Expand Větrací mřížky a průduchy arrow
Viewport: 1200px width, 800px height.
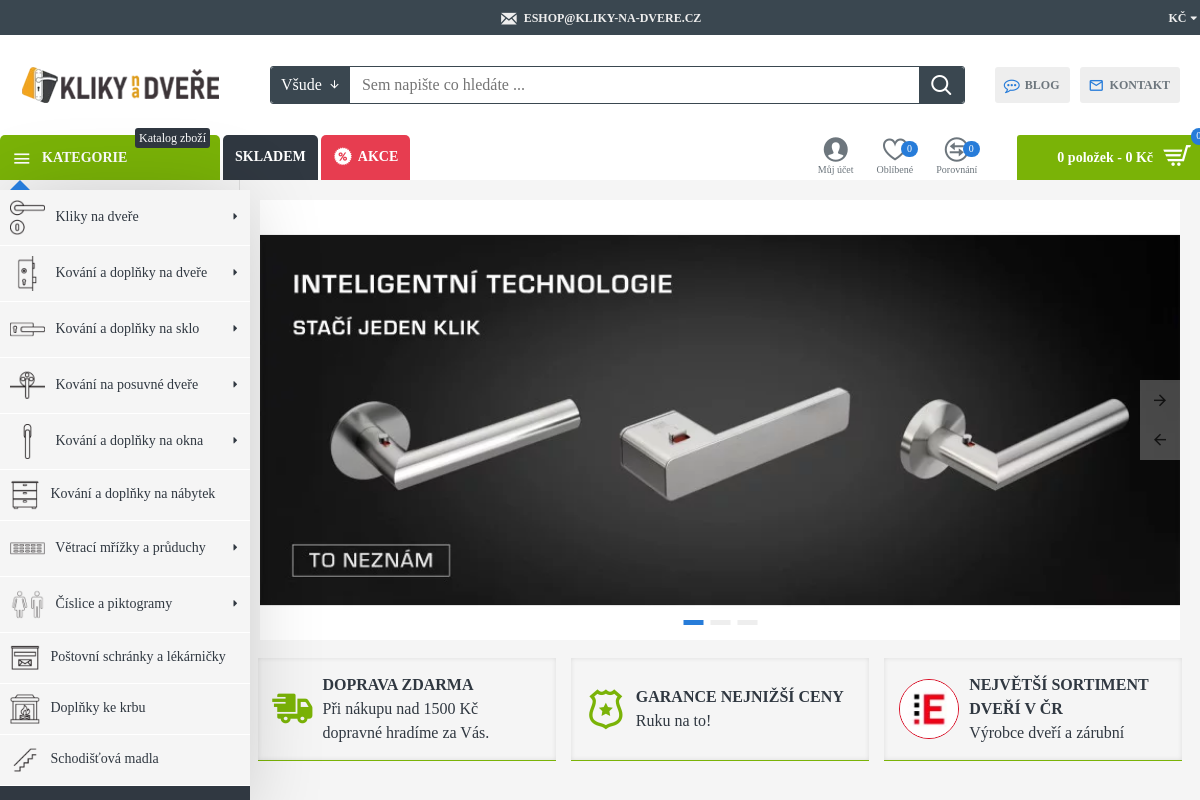(x=234, y=548)
